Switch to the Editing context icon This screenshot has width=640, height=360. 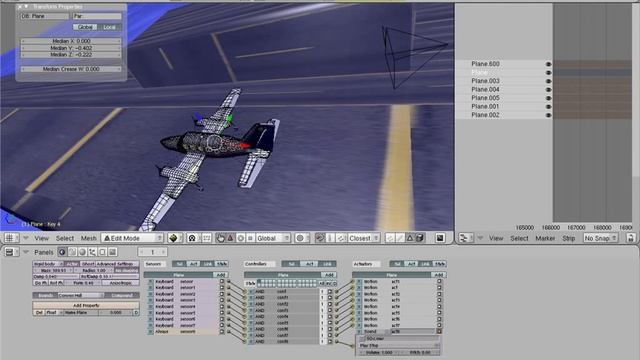[102, 252]
